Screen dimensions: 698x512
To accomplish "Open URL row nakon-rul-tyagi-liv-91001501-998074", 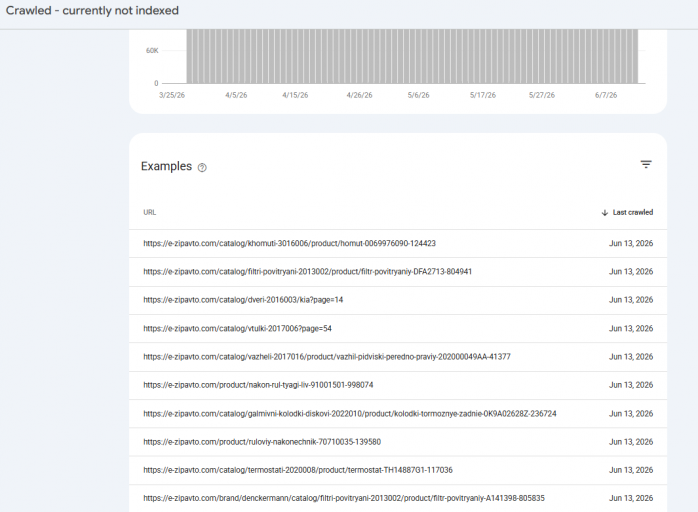I will [398, 385].
